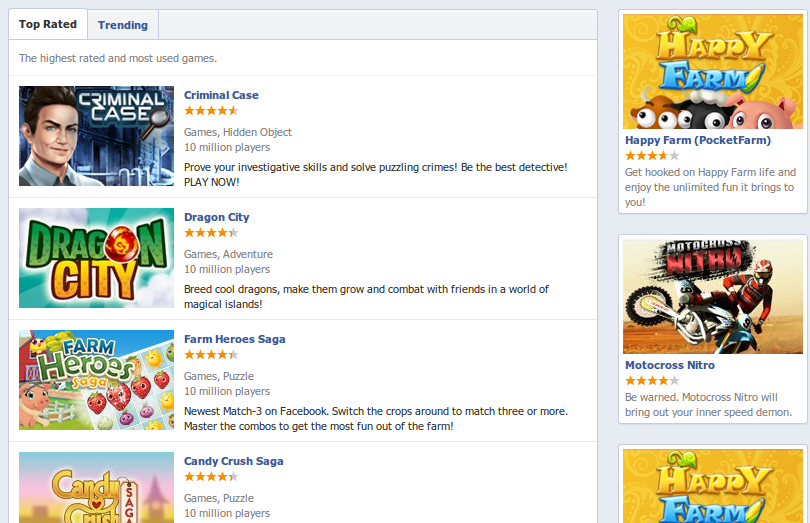
Task: Switch to the Trending tab
Action: [123, 25]
